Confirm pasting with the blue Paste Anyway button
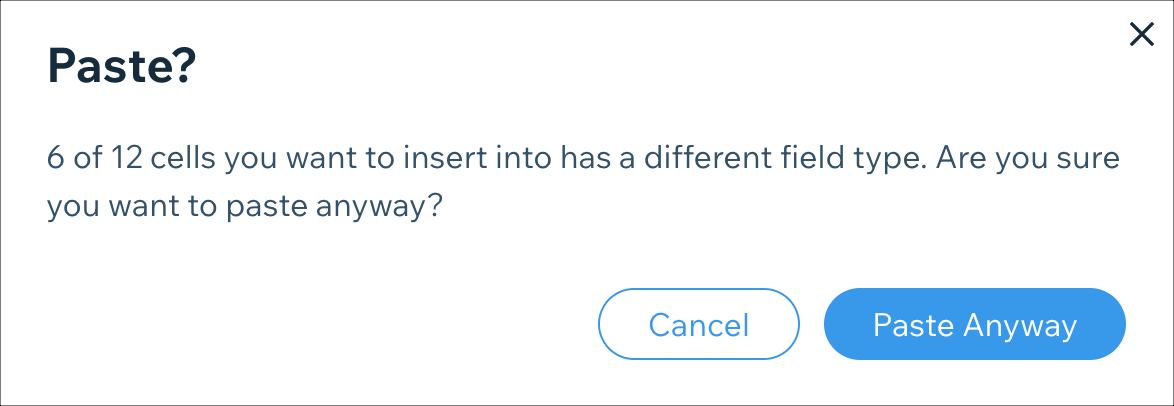This screenshot has height=406, width=1174. coord(975,324)
